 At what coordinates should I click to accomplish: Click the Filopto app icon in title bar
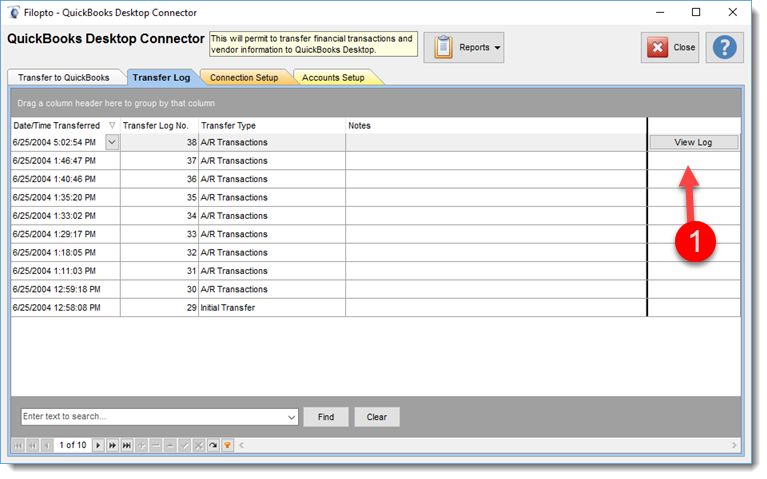point(14,12)
